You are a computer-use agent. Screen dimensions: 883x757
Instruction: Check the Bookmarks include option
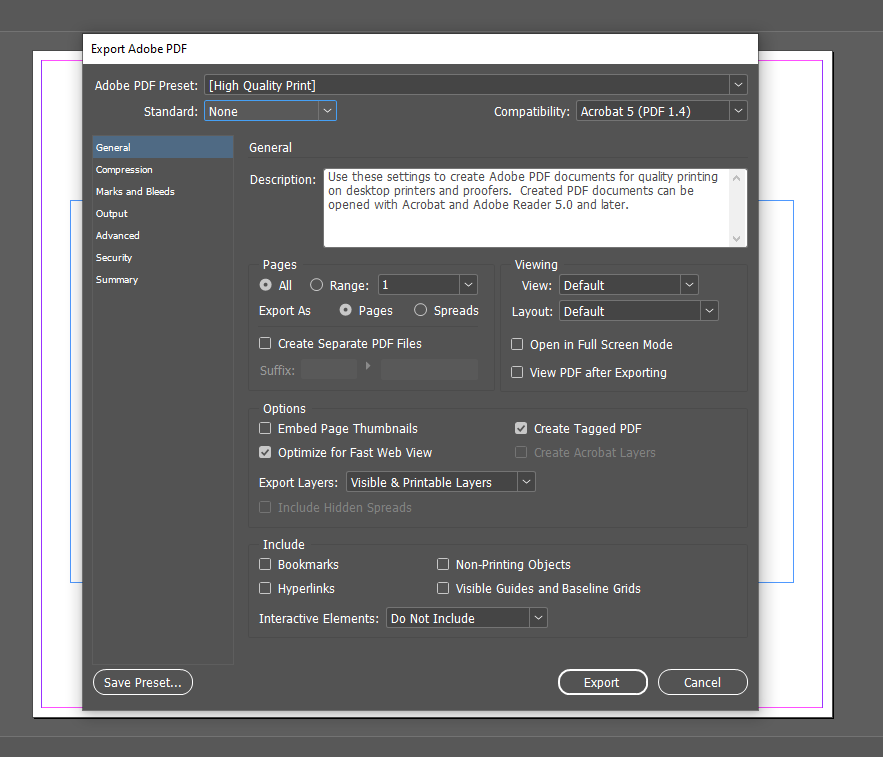click(265, 564)
